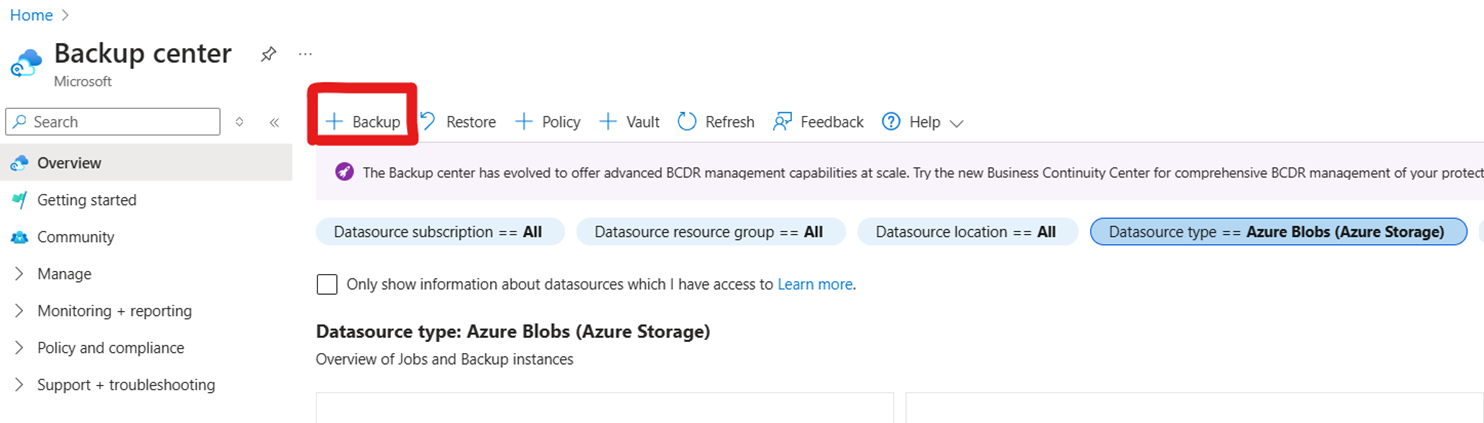Go to Home breadcrumb link
Image resolution: width=1484 pixels, height=423 pixels.
[x=30, y=15]
